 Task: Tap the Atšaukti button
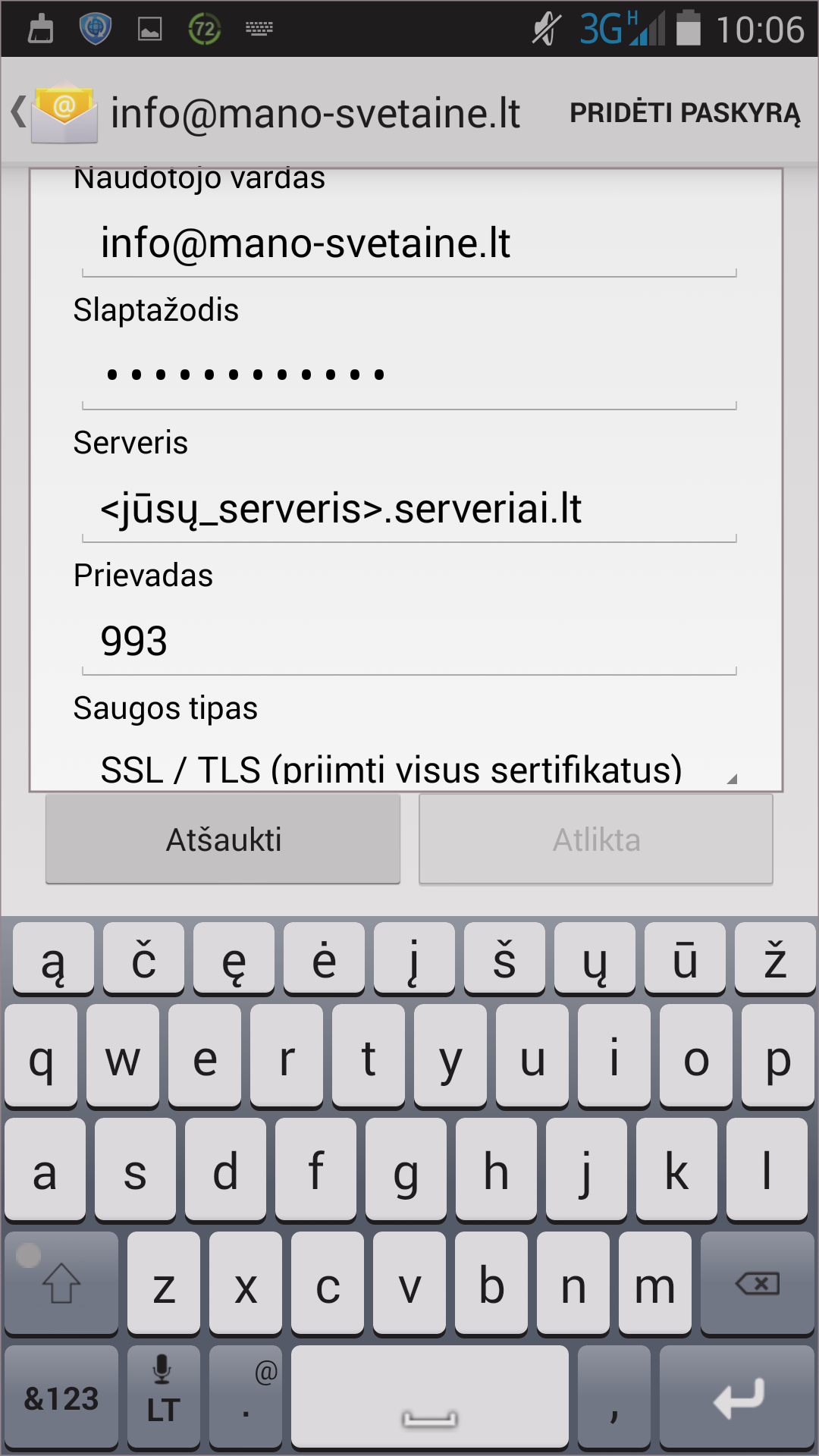tap(223, 839)
